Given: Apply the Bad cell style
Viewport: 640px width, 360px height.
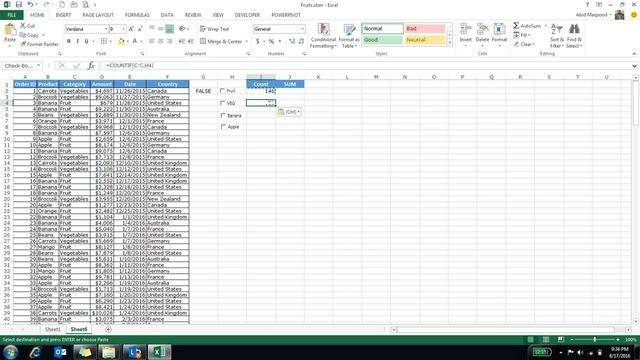Looking at the screenshot, I should click(x=425, y=29).
